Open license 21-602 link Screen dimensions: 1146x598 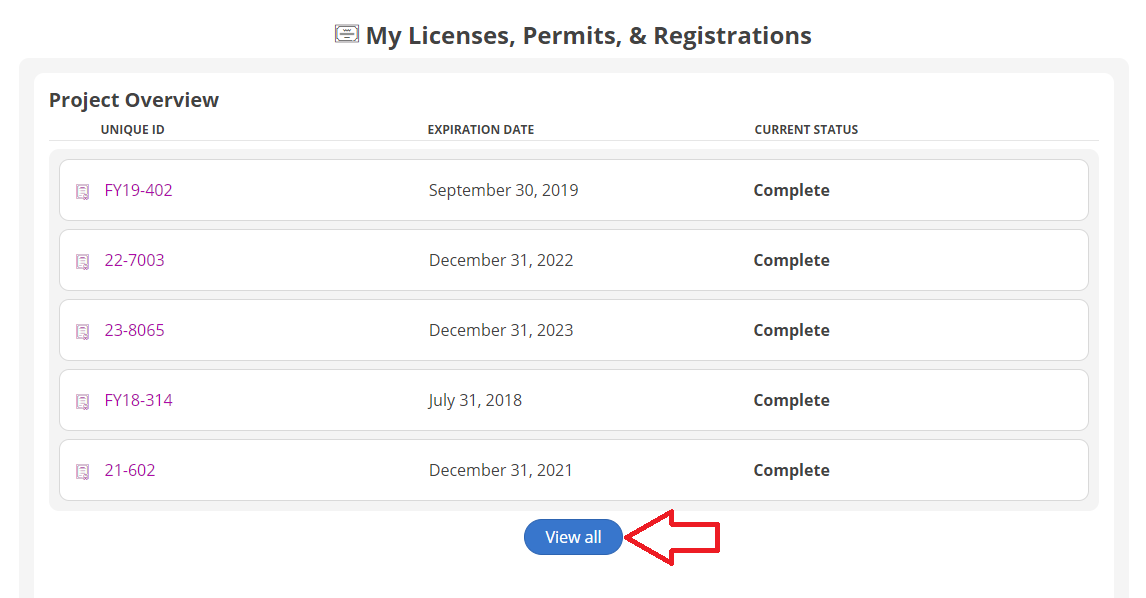point(130,470)
